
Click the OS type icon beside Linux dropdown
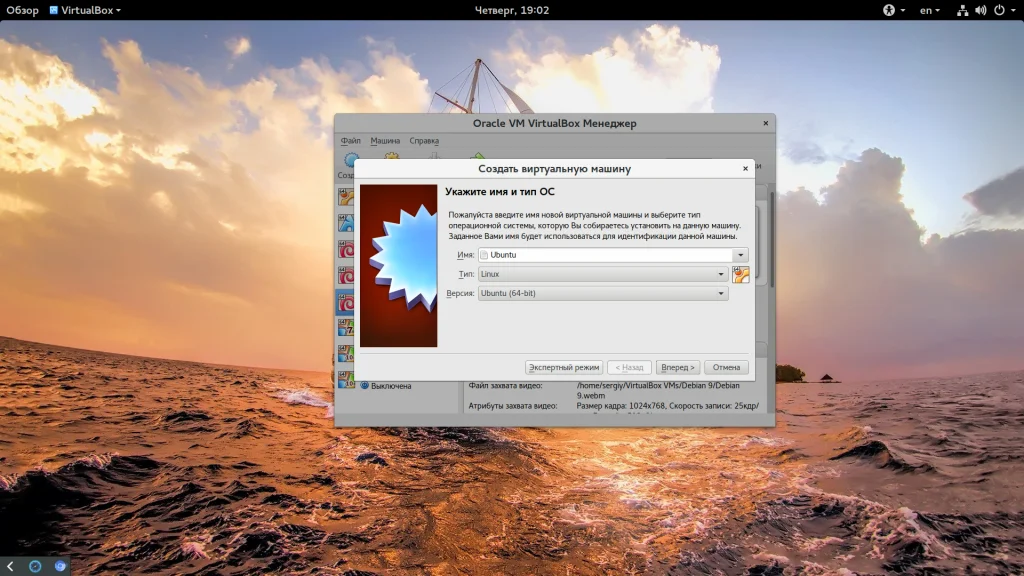point(740,274)
